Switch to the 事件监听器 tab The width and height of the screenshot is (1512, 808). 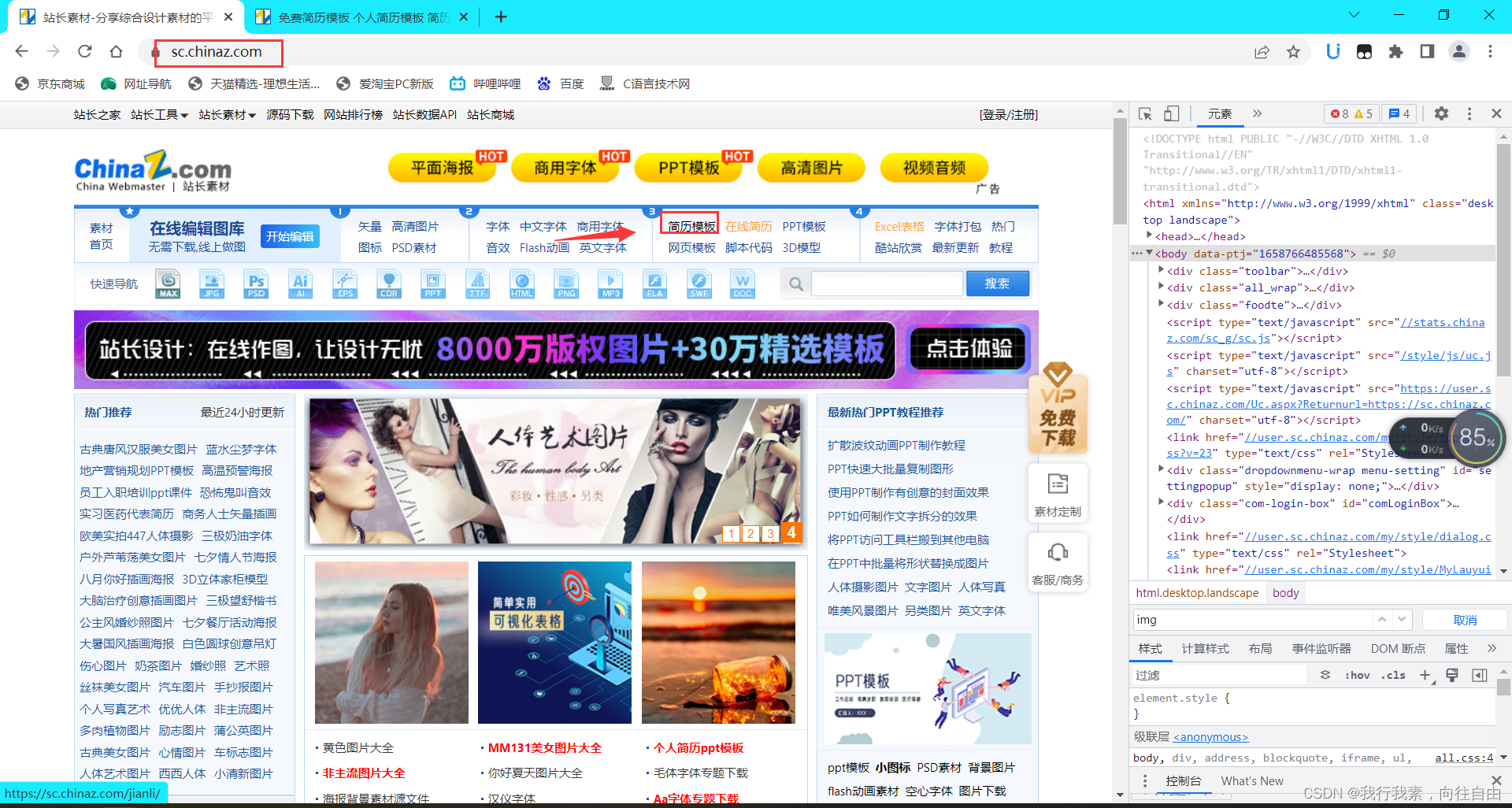click(x=1321, y=648)
